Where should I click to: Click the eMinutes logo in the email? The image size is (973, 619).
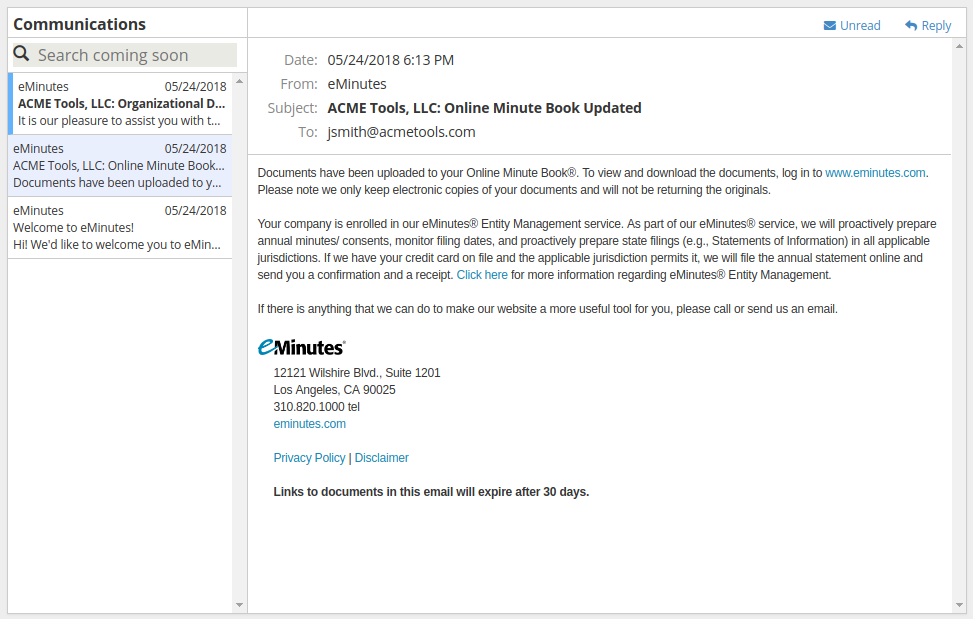pyautogui.click(x=301, y=347)
